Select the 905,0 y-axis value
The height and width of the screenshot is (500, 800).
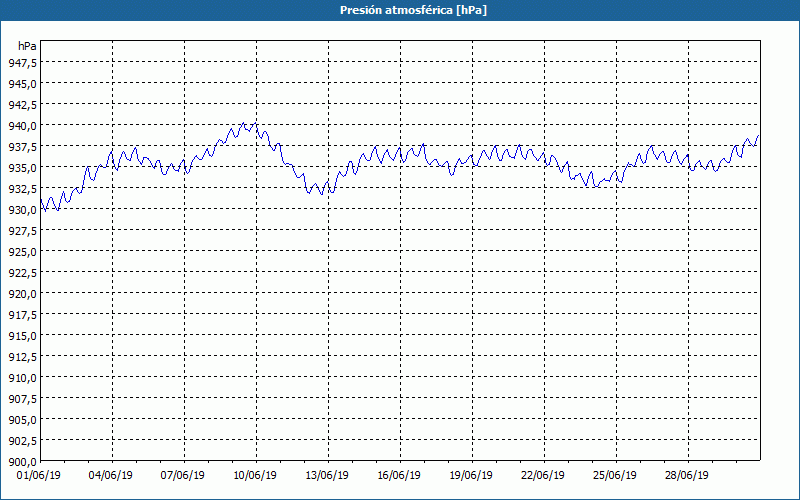[22, 420]
